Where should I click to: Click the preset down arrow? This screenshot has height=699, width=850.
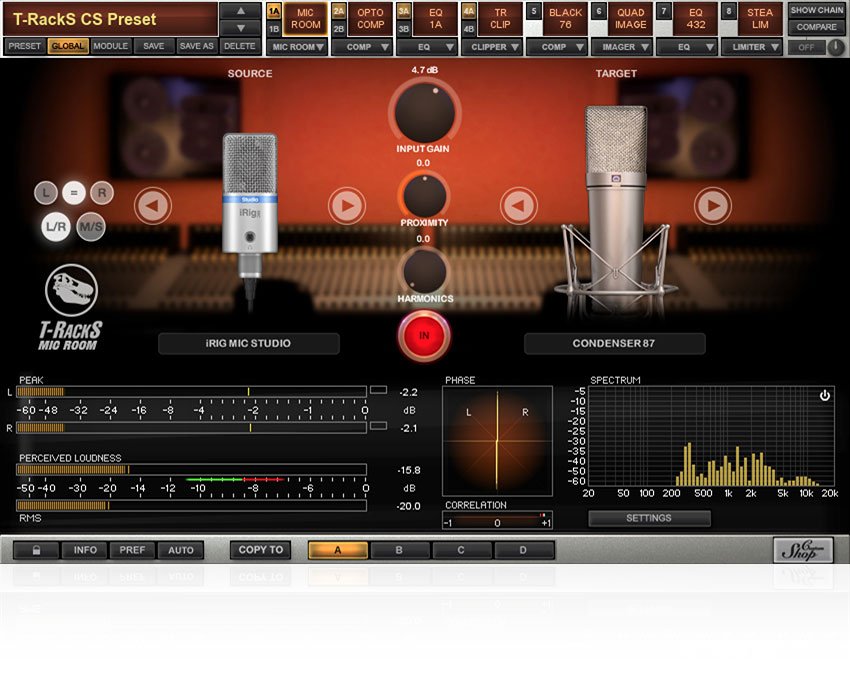(241, 28)
